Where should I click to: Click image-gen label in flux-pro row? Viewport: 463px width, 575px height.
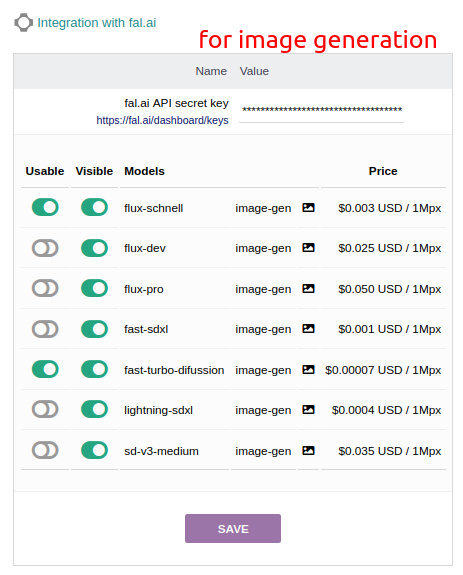click(x=263, y=290)
